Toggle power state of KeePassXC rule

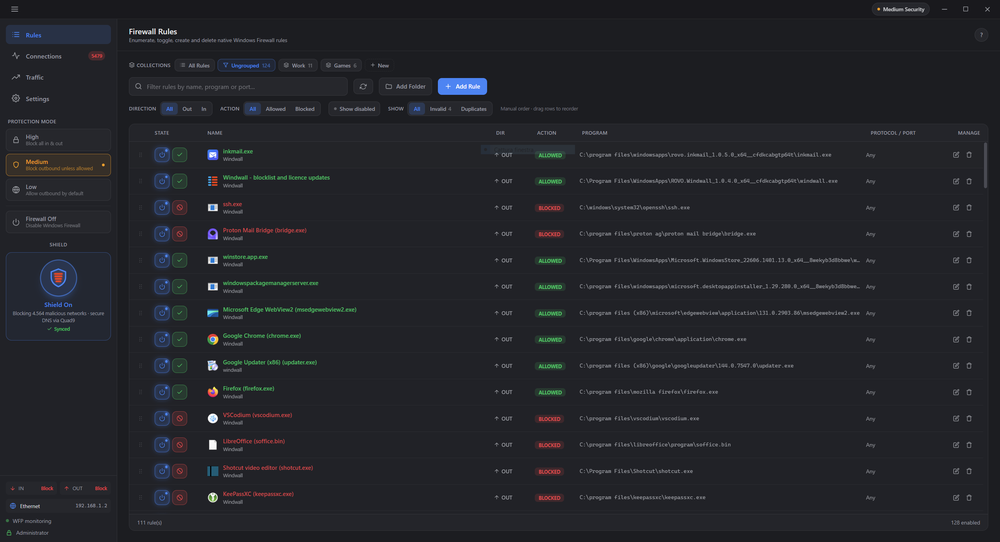click(162, 497)
